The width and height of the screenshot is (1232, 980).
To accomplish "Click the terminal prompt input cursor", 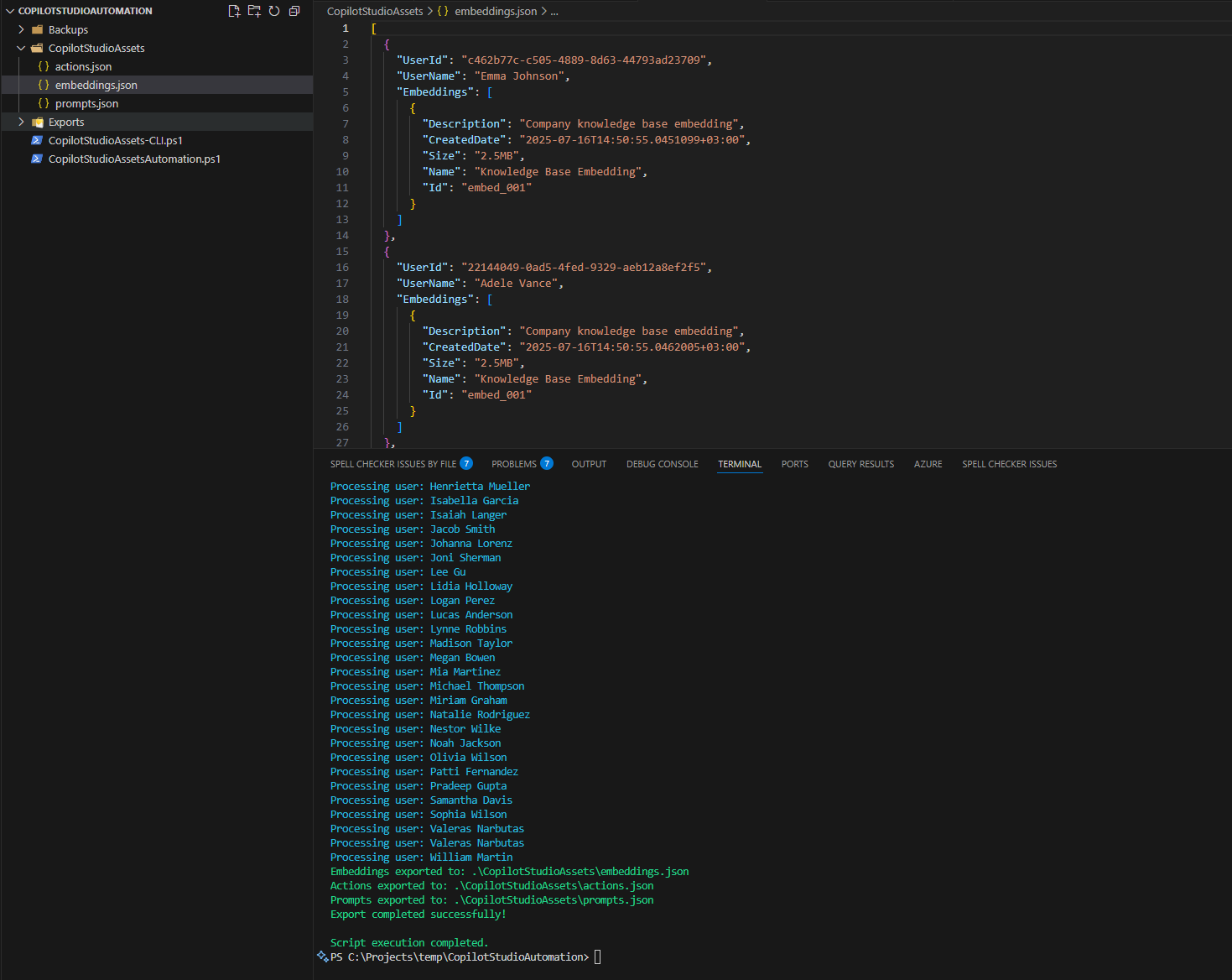I will [x=598, y=957].
